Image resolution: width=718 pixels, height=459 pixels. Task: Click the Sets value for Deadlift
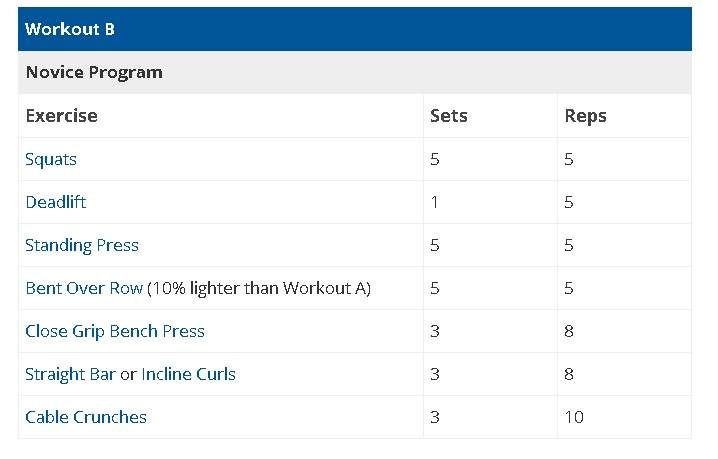click(x=435, y=202)
